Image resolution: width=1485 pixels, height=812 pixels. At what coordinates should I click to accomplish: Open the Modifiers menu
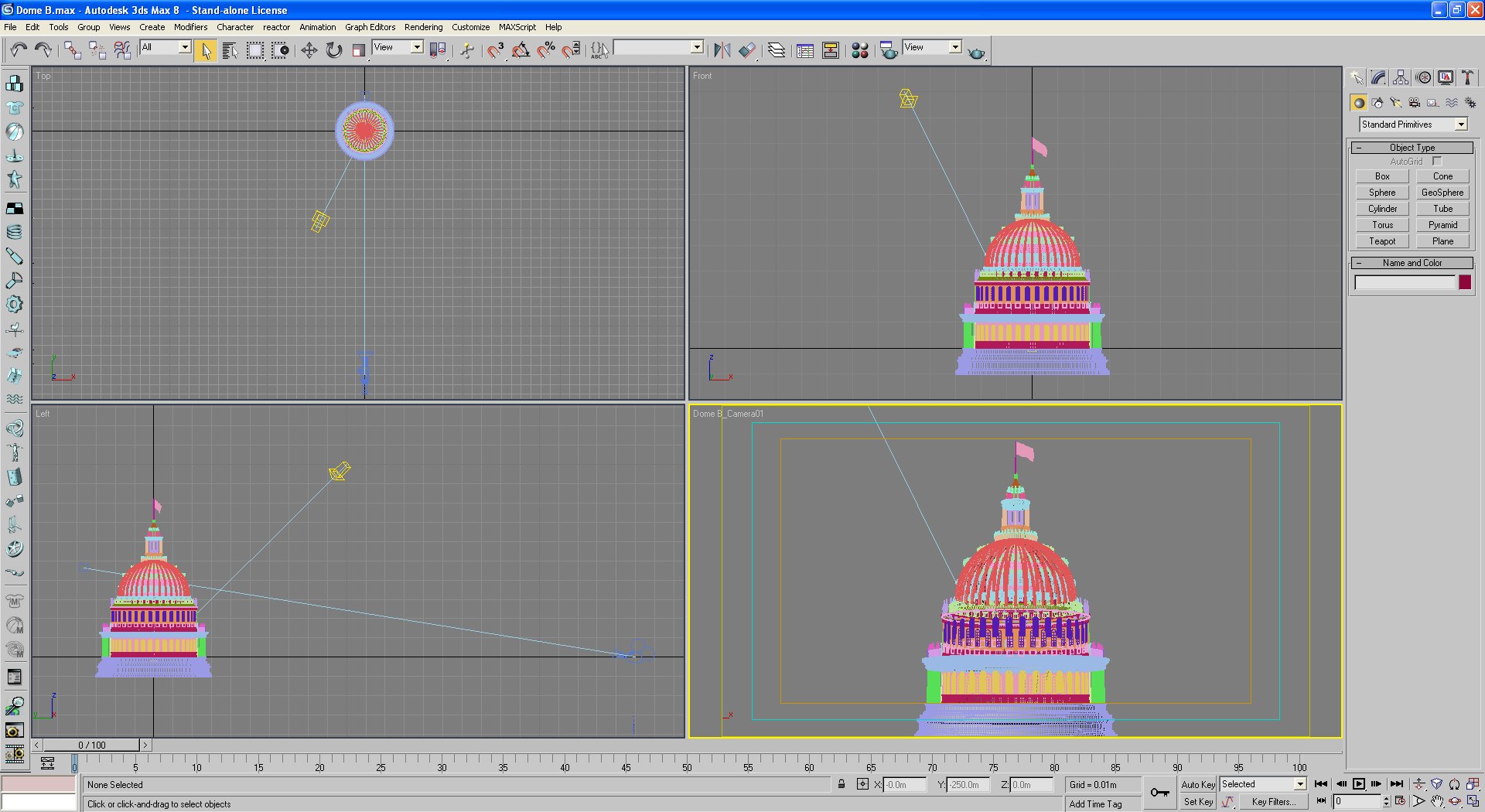click(x=190, y=27)
